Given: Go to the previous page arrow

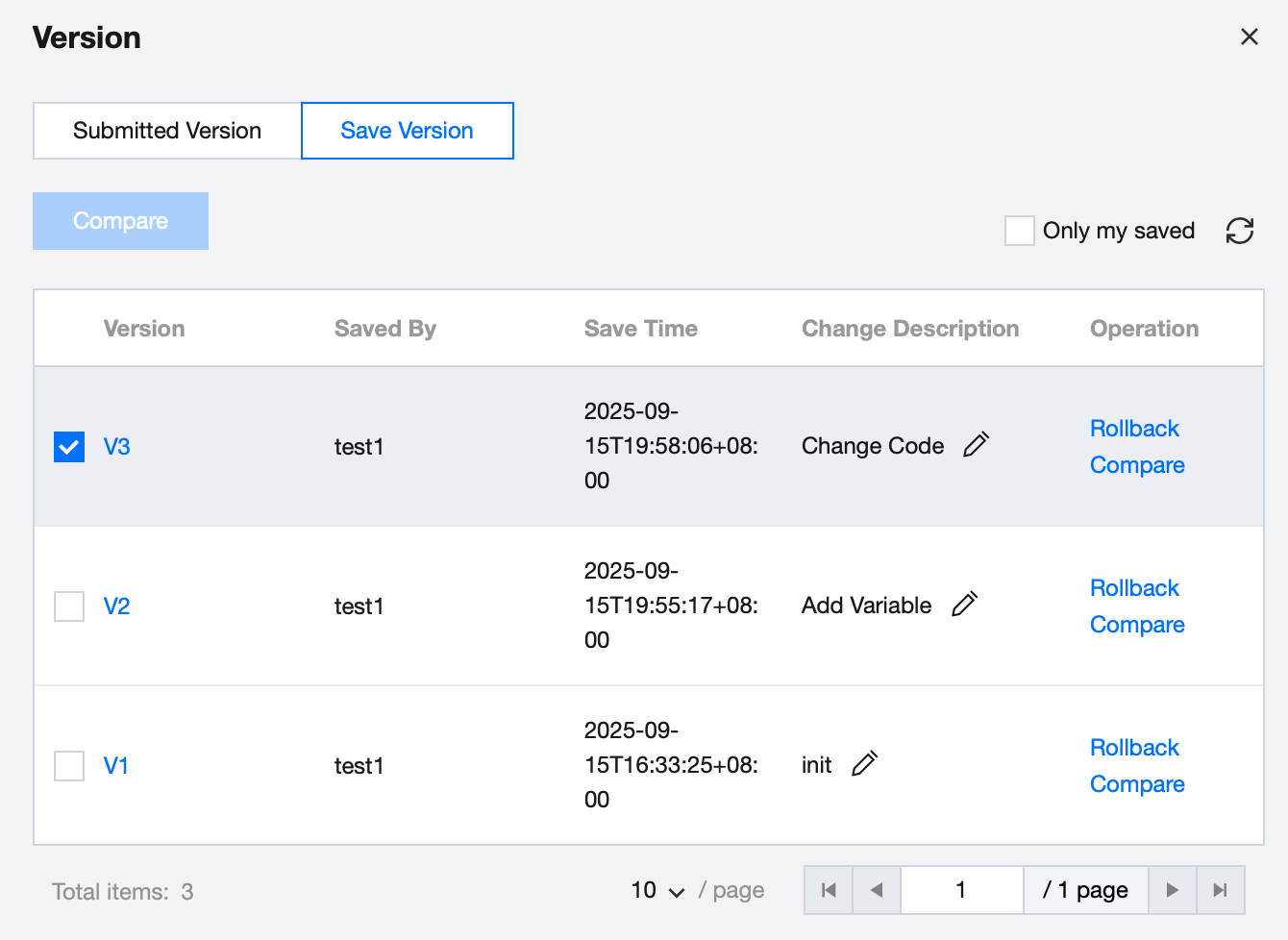Looking at the screenshot, I should [x=877, y=890].
